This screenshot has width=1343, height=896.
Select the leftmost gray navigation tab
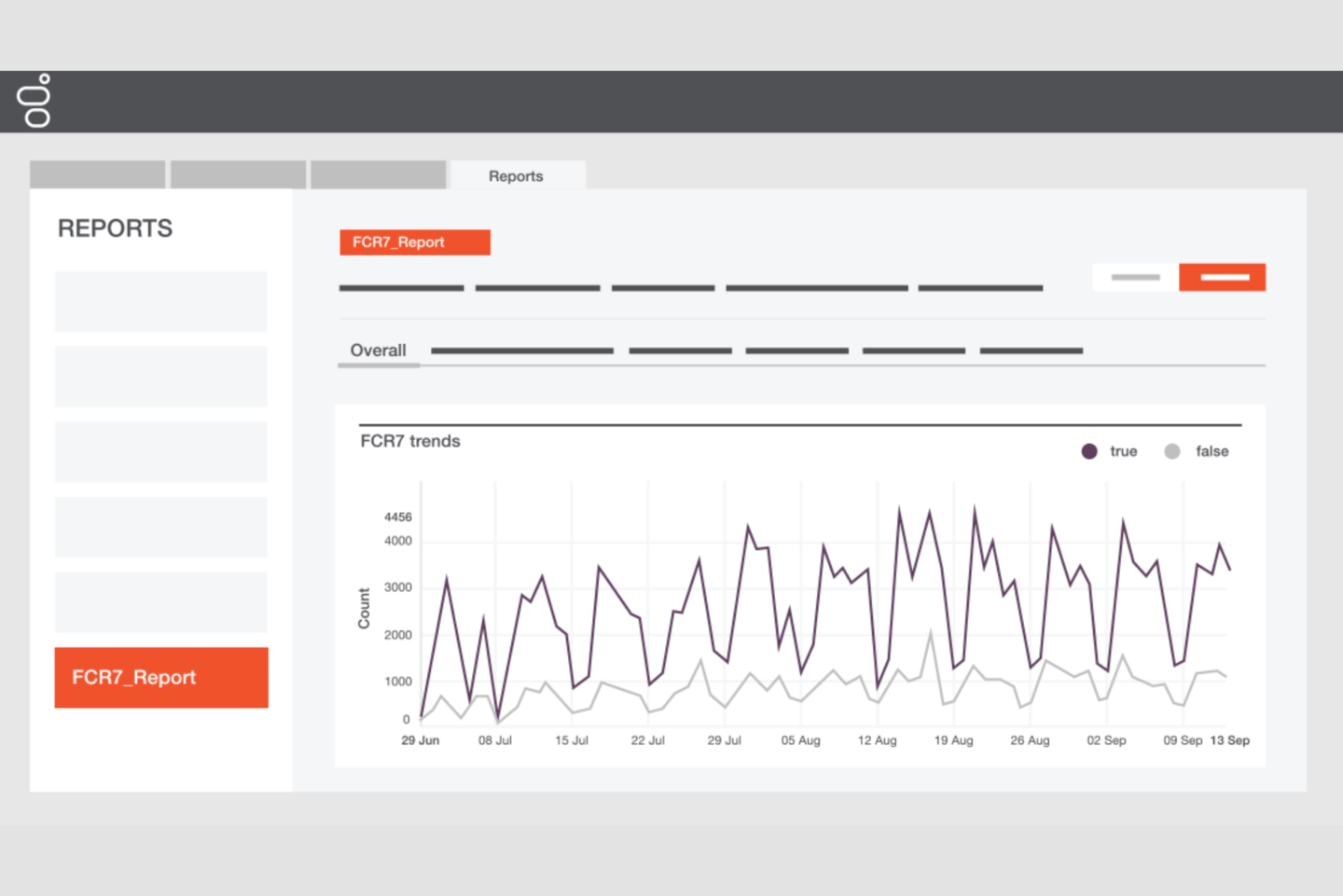click(x=97, y=174)
